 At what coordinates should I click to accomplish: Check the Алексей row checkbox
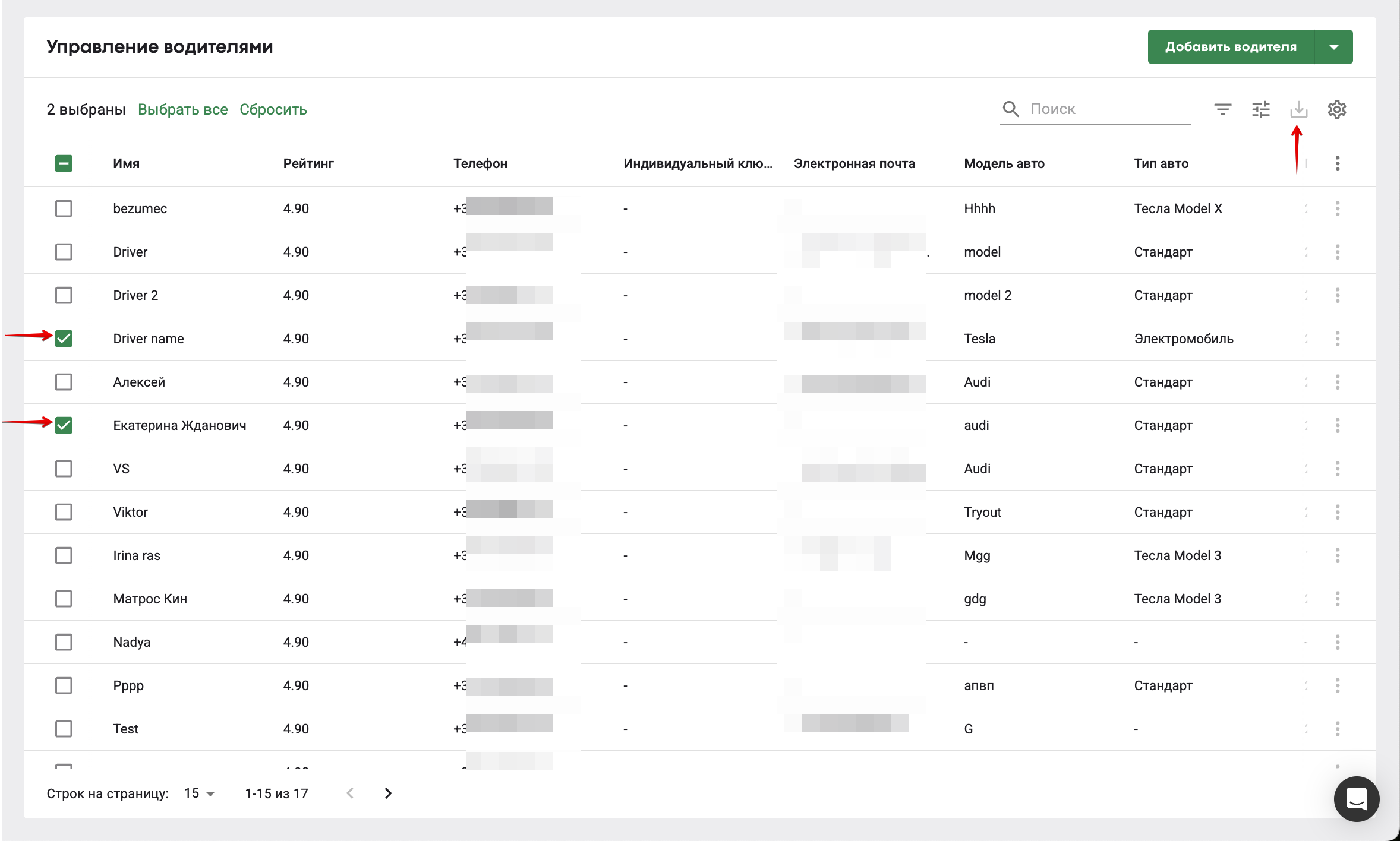(x=64, y=382)
